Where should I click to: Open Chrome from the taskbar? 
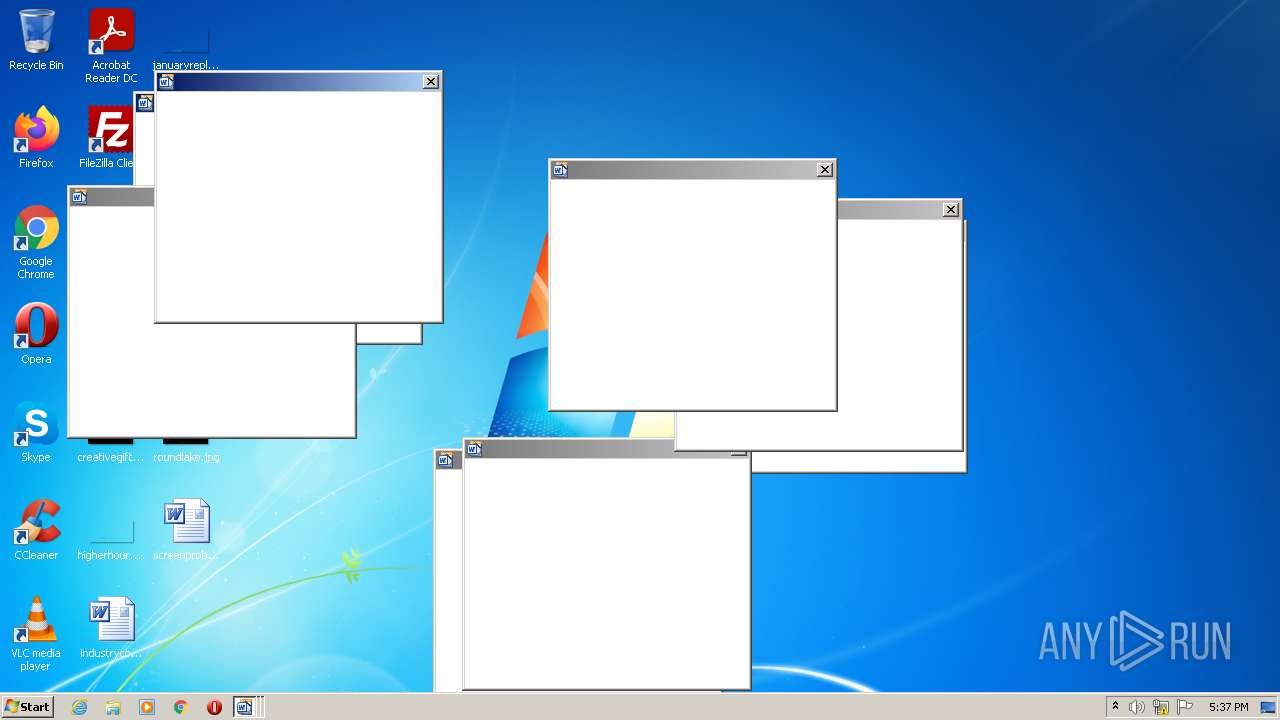(181, 707)
